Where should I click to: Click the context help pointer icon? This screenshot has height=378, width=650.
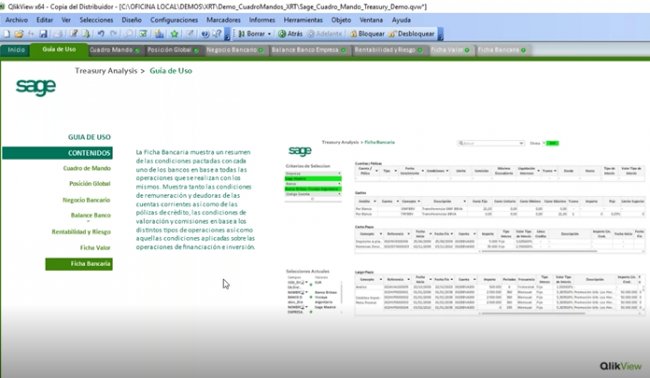point(217,34)
